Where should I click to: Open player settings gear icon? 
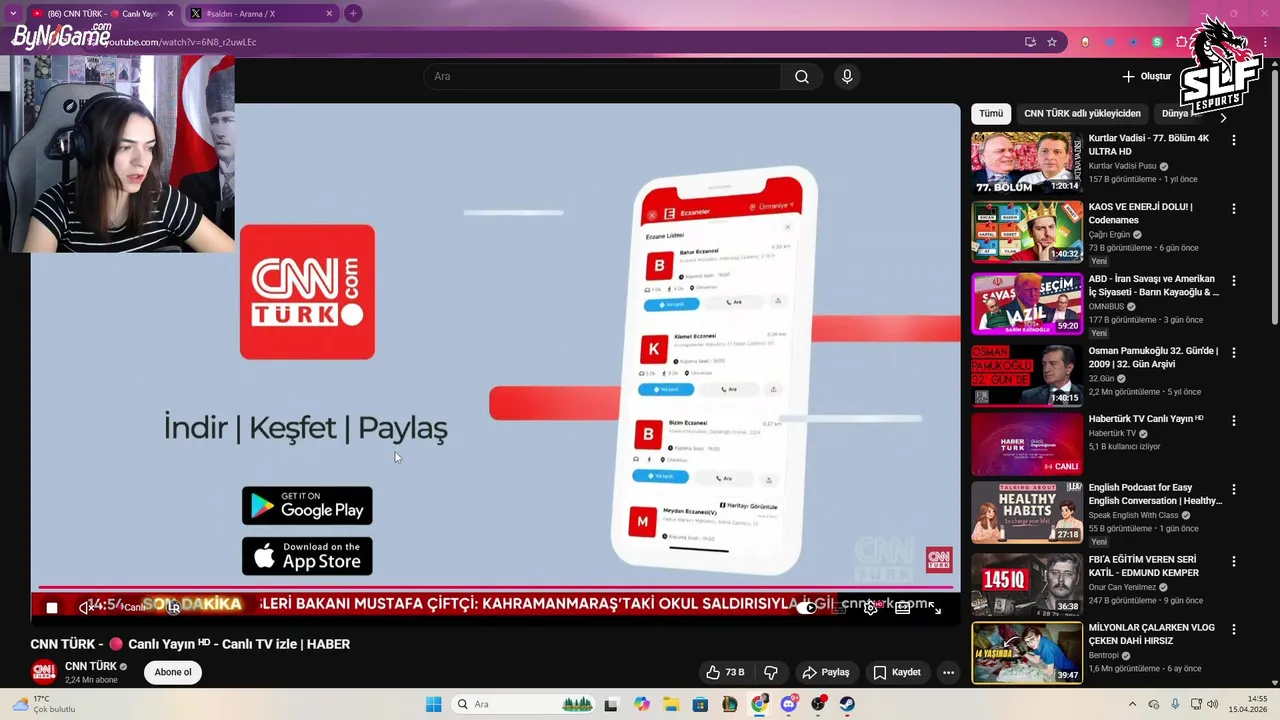pos(870,607)
